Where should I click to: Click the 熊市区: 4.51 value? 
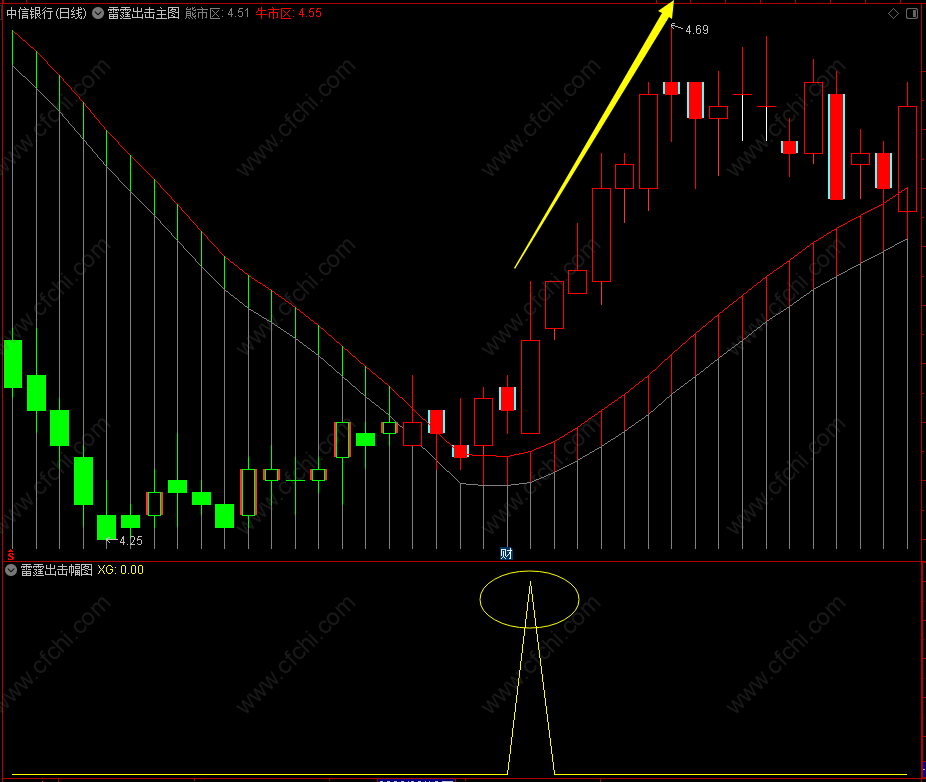(217, 13)
